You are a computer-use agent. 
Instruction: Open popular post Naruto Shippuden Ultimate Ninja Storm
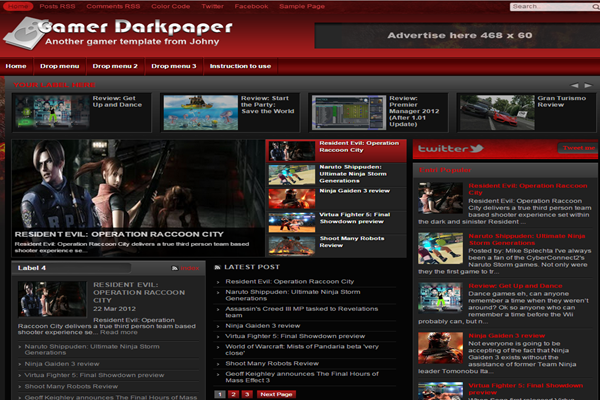[x=527, y=240]
